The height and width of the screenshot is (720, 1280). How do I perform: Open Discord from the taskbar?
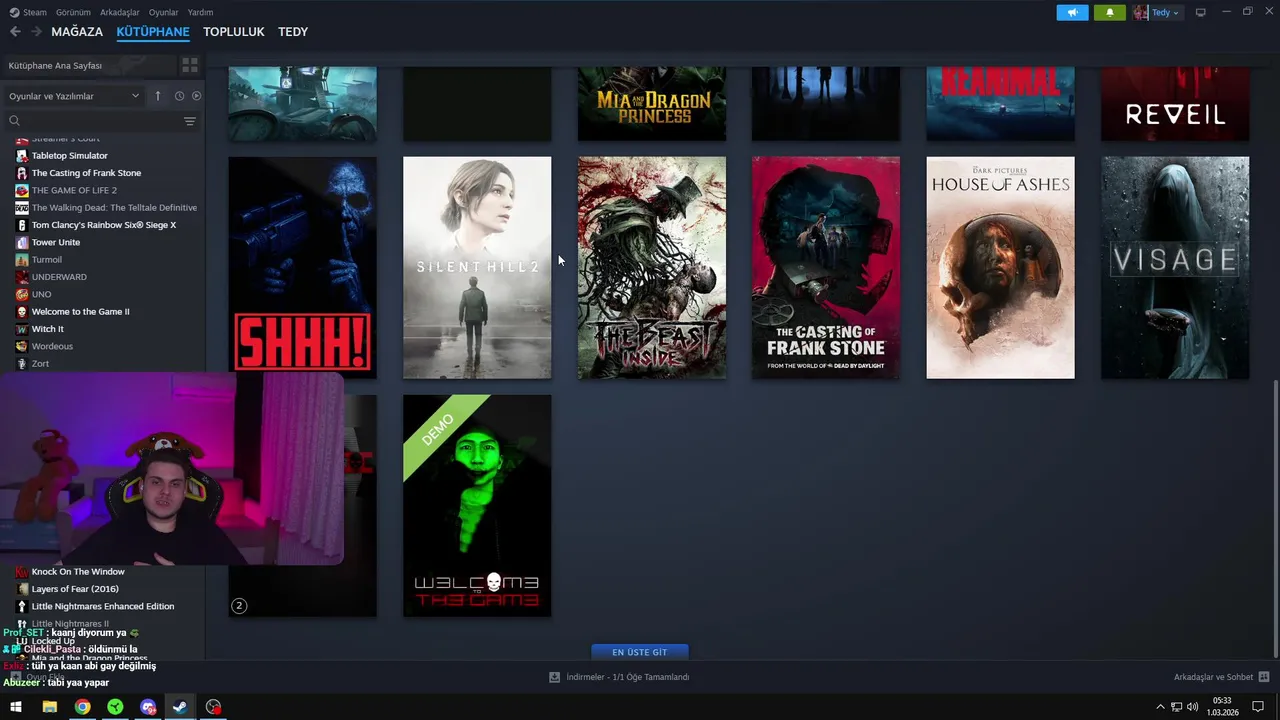click(148, 707)
